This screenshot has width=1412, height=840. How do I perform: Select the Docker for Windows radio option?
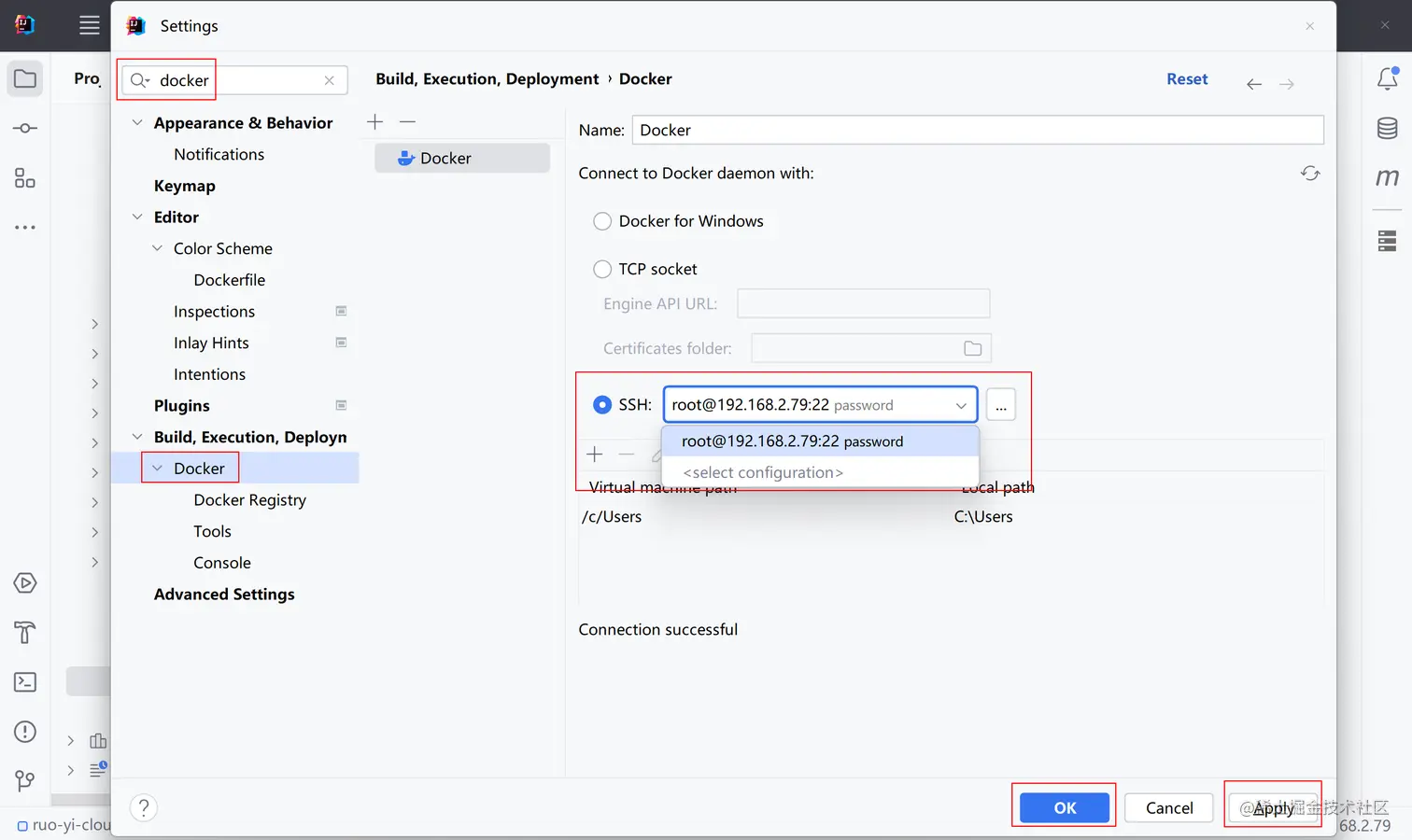click(x=602, y=221)
